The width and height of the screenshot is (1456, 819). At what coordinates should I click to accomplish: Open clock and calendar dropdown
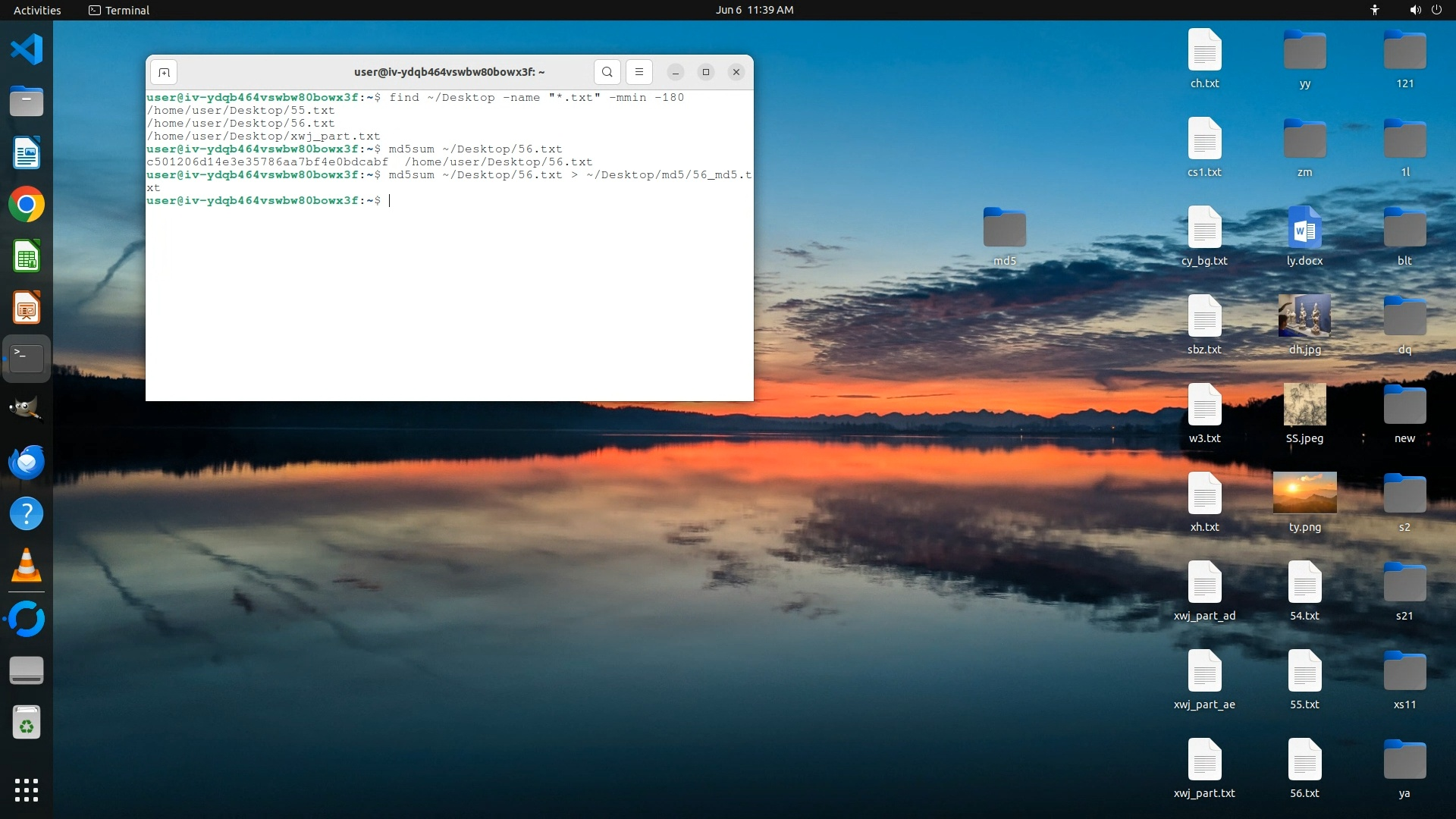(754, 10)
